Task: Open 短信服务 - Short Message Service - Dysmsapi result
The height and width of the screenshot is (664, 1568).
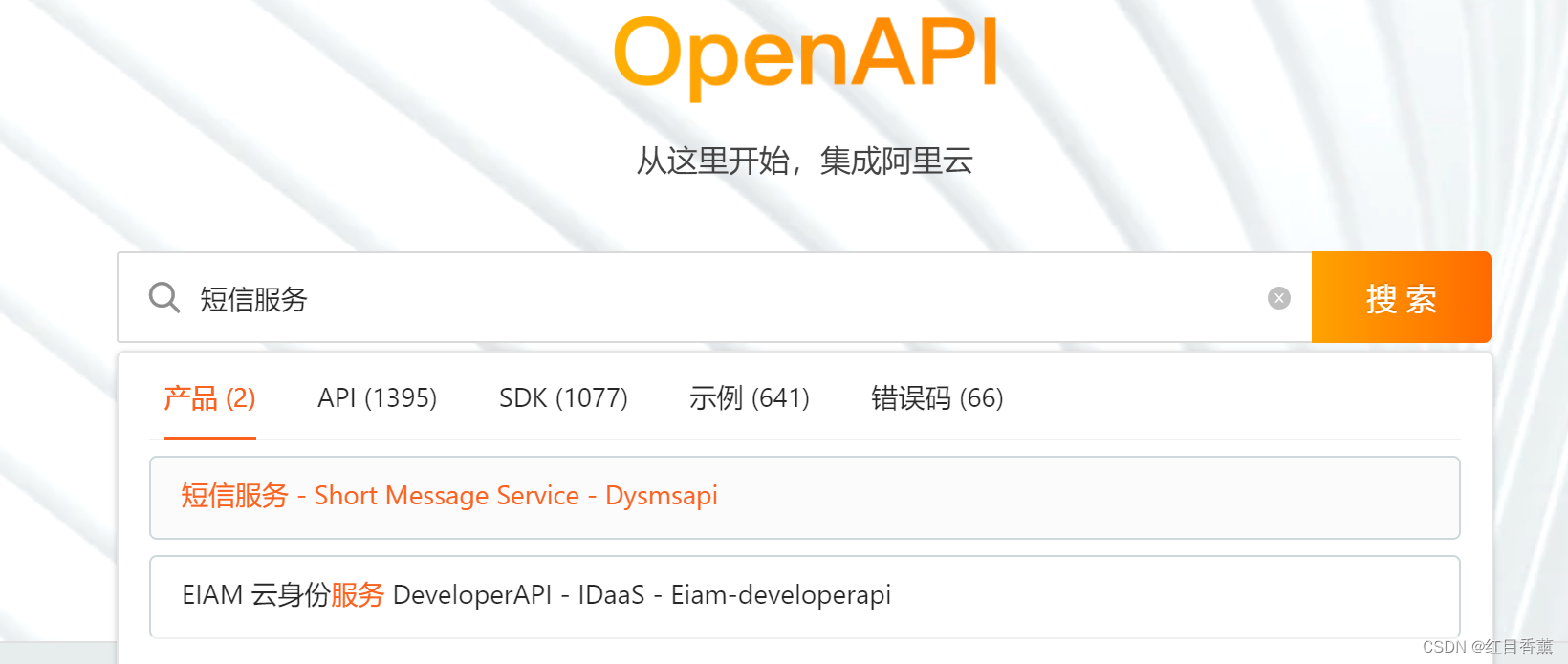Action: (805, 498)
